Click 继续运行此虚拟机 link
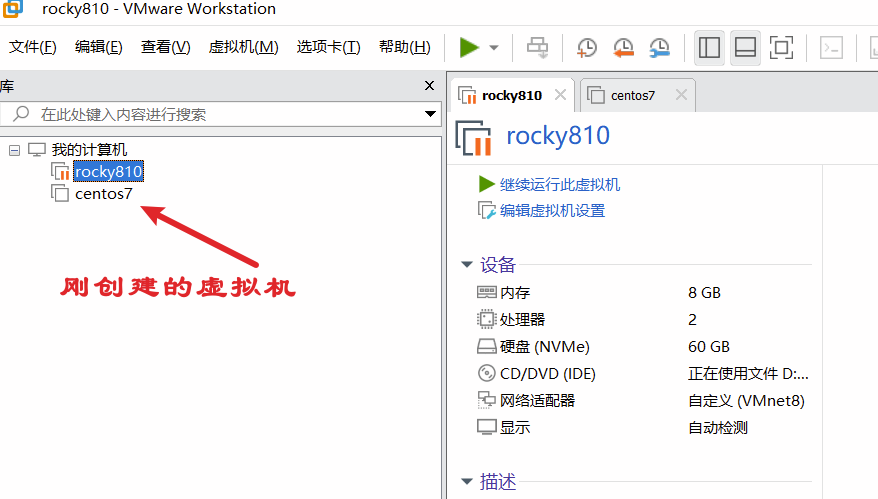The image size is (878, 499). point(560,184)
